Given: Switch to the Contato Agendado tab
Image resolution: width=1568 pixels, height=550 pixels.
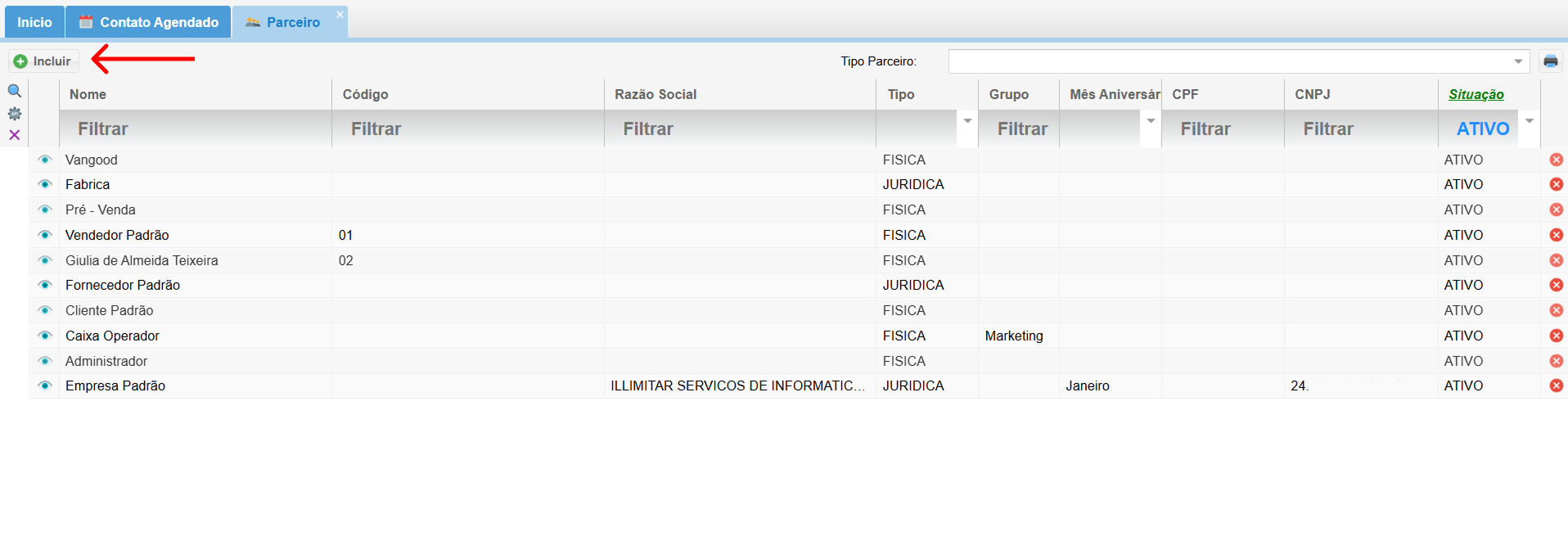Looking at the screenshot, I should [149, 22].
